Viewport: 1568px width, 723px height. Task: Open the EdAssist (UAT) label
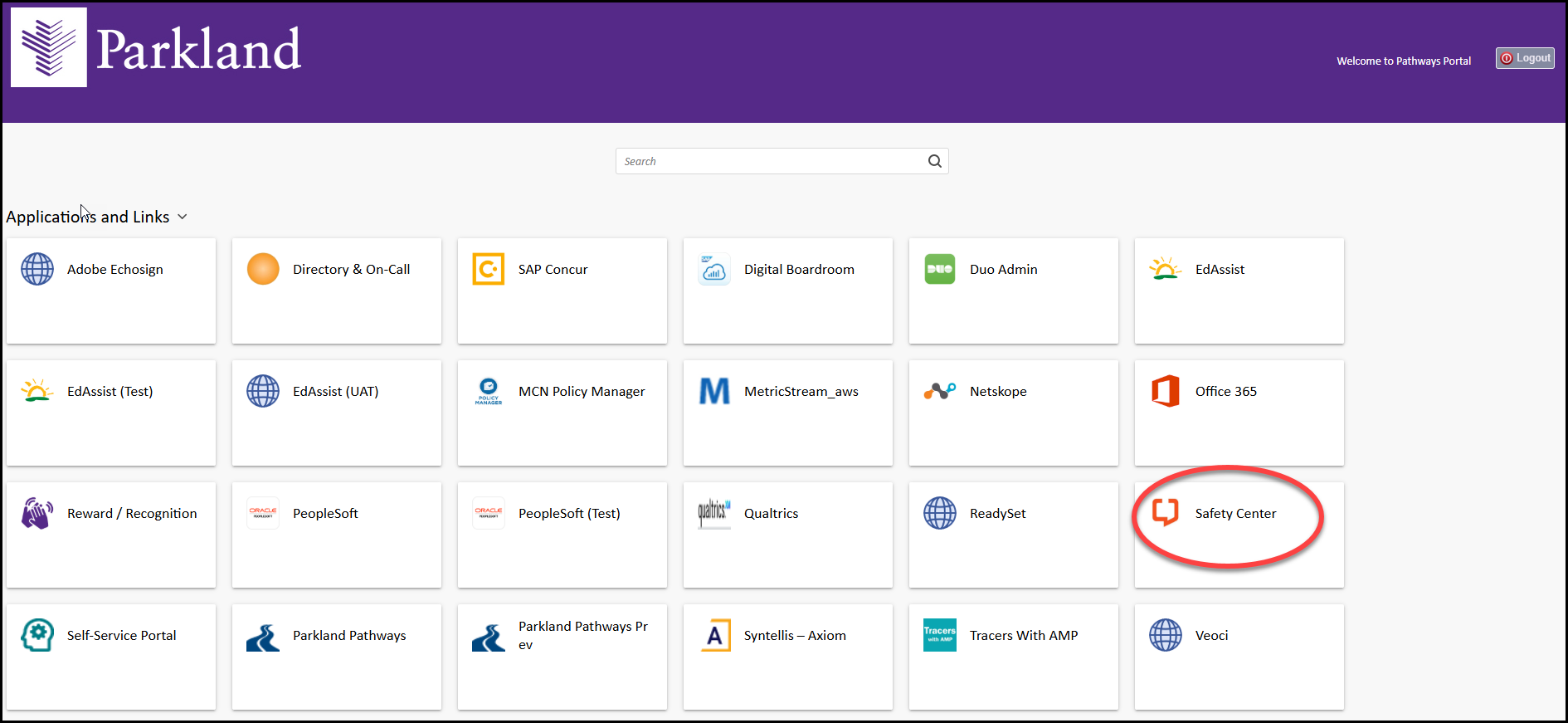point(335,391)
